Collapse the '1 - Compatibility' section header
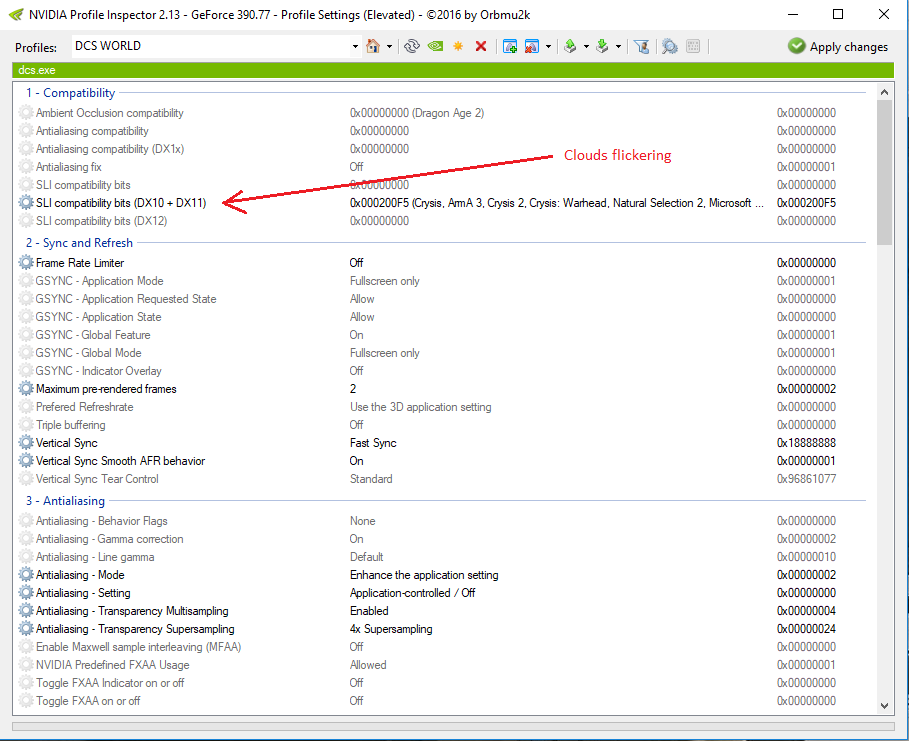 [x=70, y=93]
